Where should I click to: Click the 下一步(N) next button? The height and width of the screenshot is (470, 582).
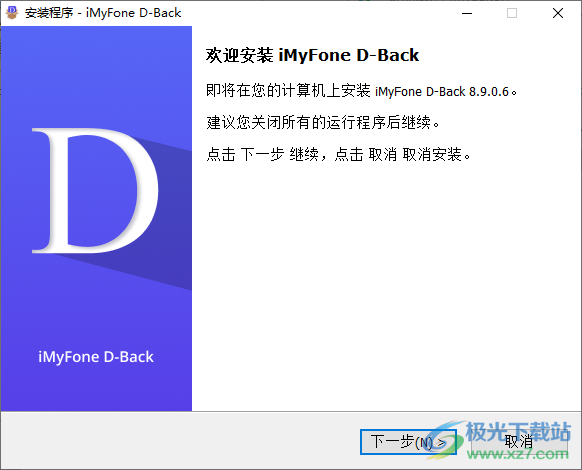(x=408, y=442)
